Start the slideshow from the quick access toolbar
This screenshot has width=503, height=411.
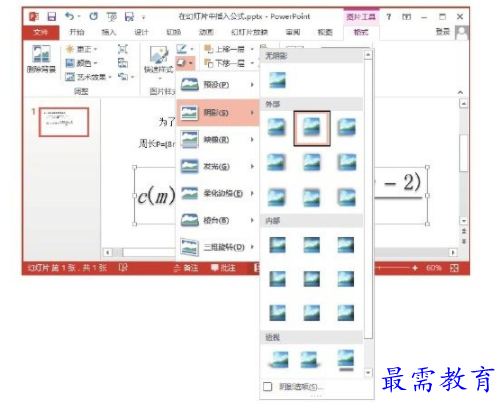112,16
